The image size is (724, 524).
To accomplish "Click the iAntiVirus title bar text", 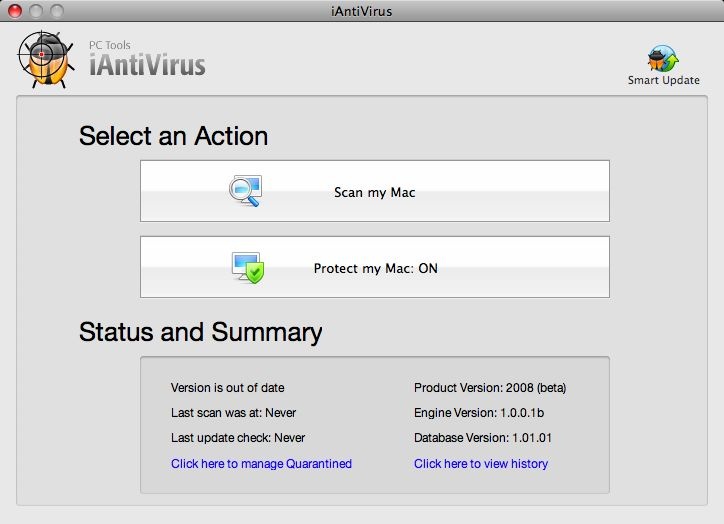I will (362, 12).
